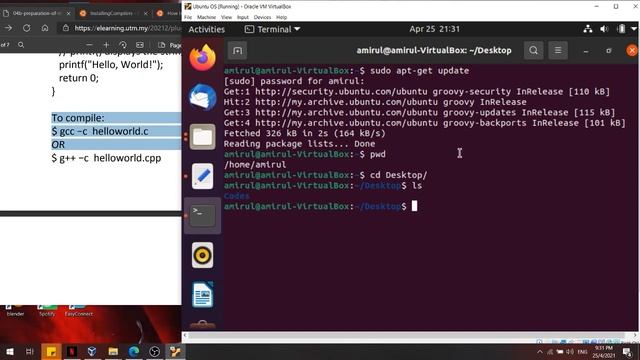
Task: Click the new tab button in Terminal
Action: (x=237, y=51)
